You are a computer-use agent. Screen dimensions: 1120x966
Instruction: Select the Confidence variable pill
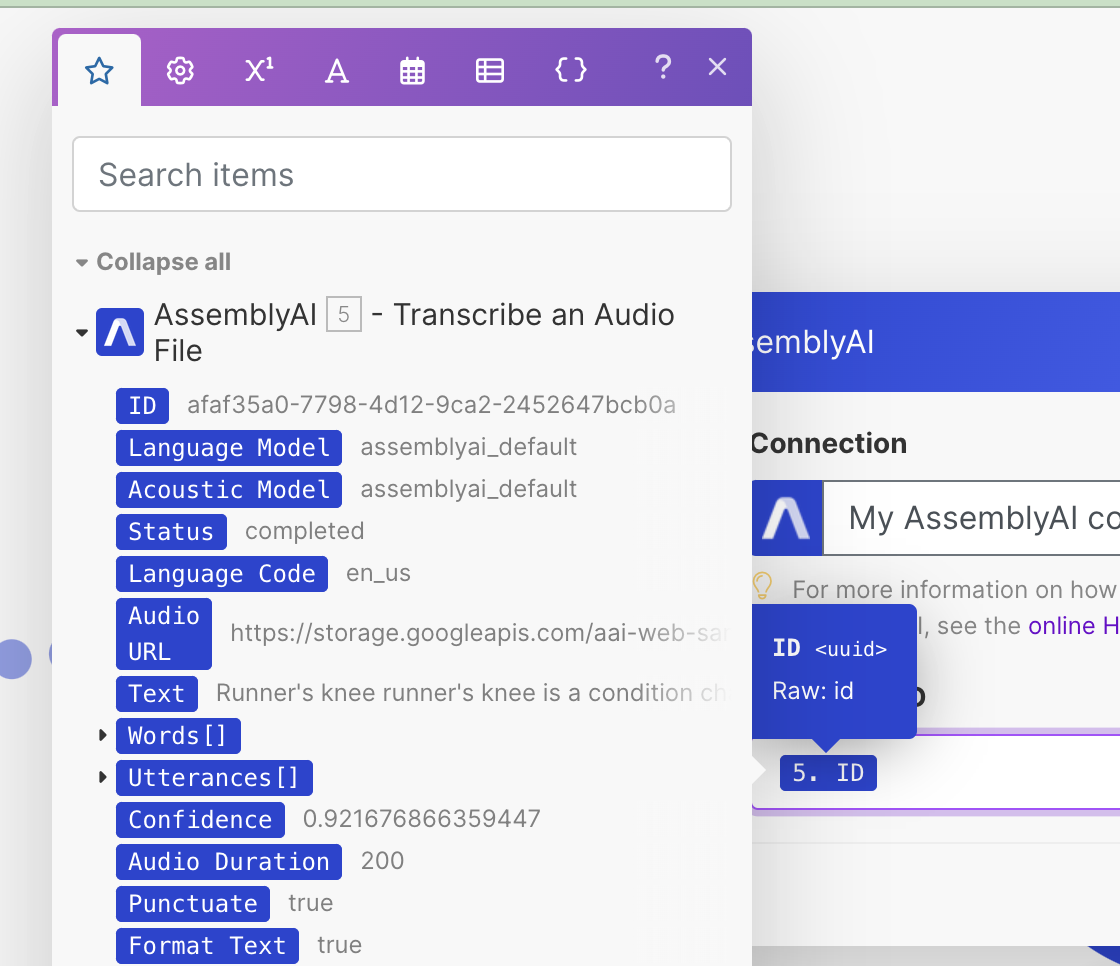point(200,820)
